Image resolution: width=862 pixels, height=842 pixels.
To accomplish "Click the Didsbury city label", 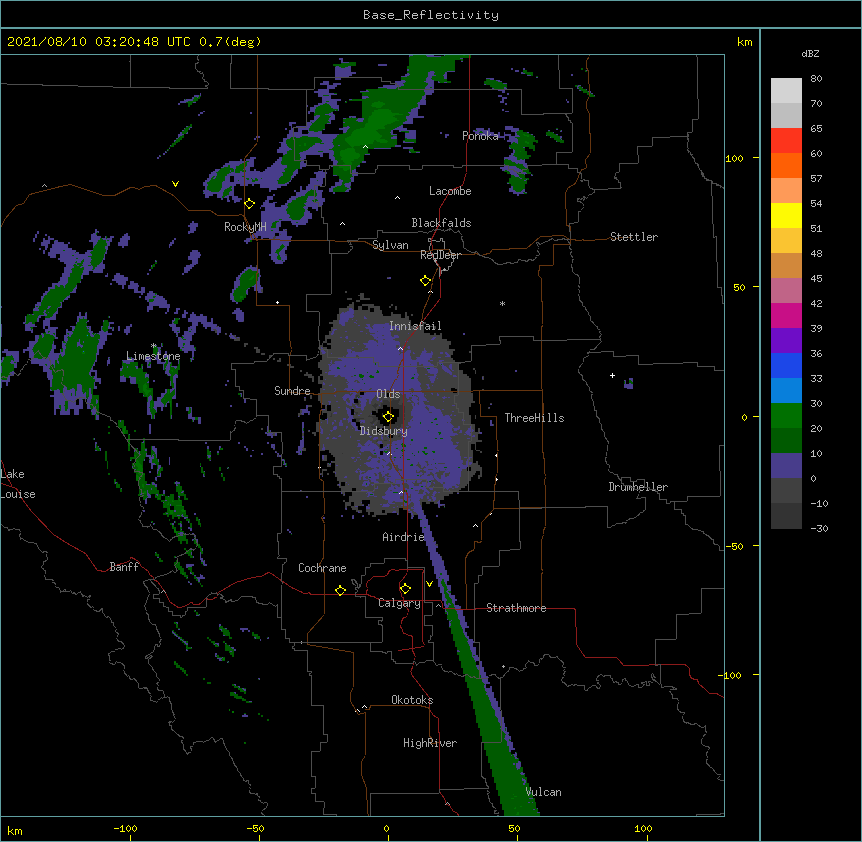I will (x=384, y=431).
